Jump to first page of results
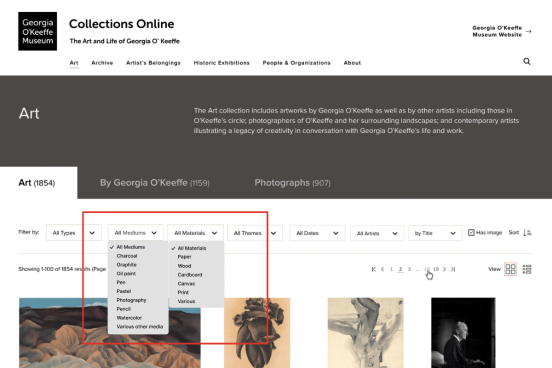The height and width of the screenshot is (368, 552). click(x=374, y=269)
